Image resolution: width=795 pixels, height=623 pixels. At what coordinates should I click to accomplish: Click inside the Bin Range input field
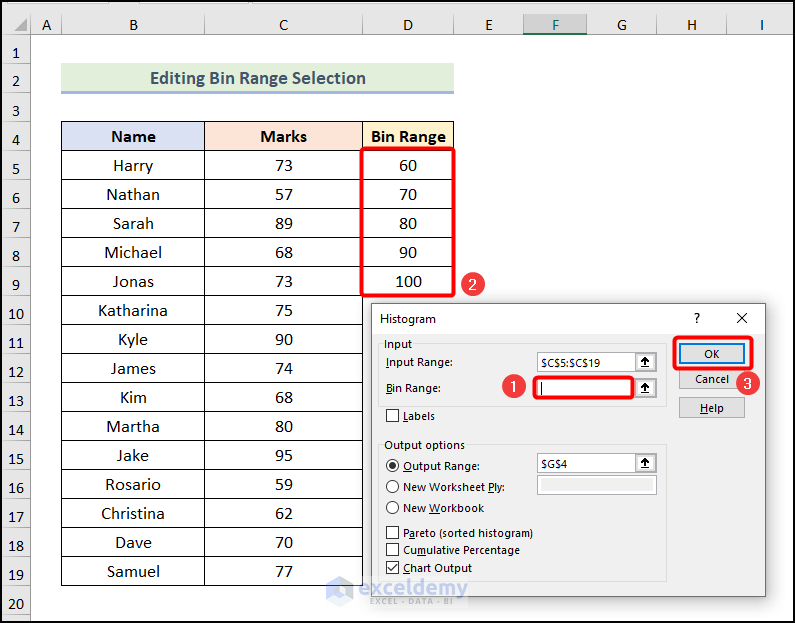pyautogui.click(x=585, y=387)
